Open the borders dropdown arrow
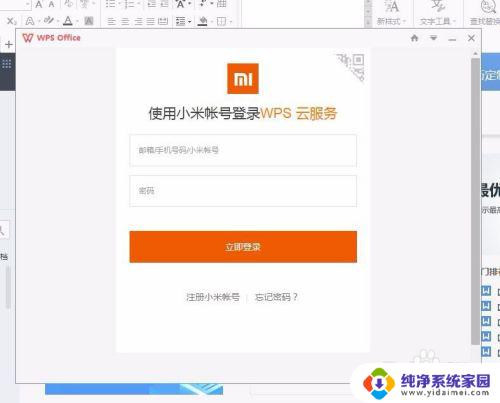The image size is (500, 403). tap(231, 22)
